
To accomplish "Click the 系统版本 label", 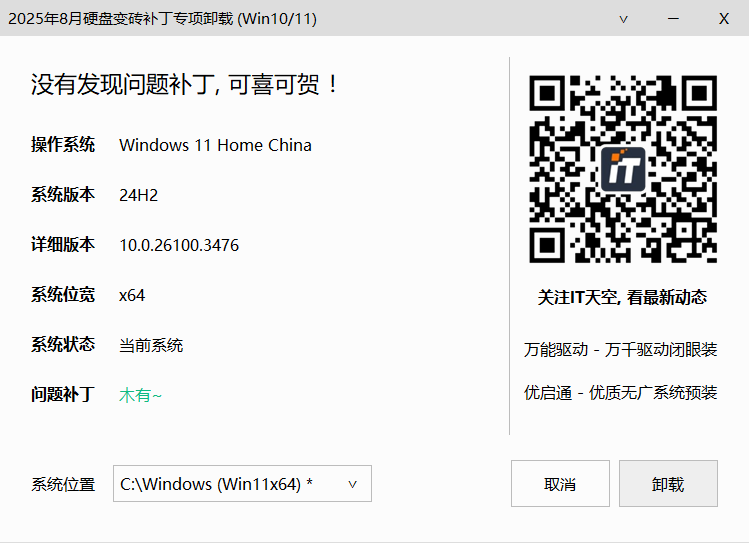I will [63, 195].
